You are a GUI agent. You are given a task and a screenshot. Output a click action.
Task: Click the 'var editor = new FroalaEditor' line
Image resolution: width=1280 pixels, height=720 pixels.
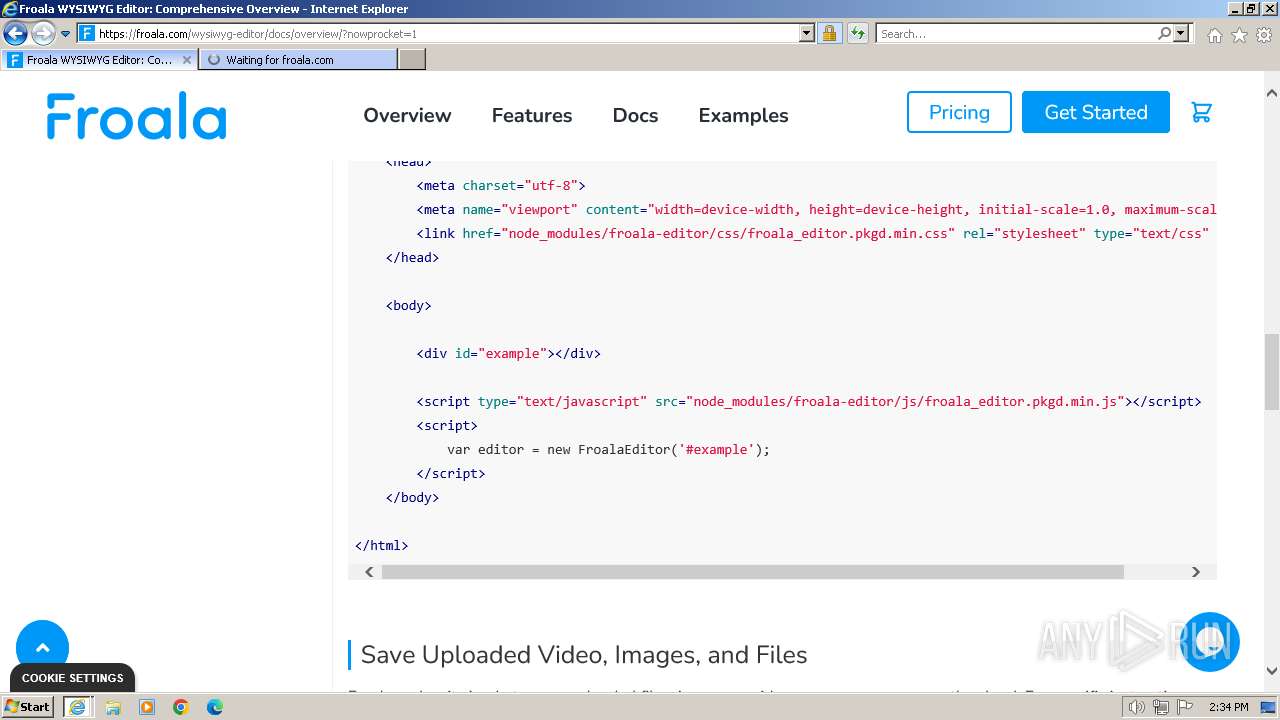click(609, 449)
